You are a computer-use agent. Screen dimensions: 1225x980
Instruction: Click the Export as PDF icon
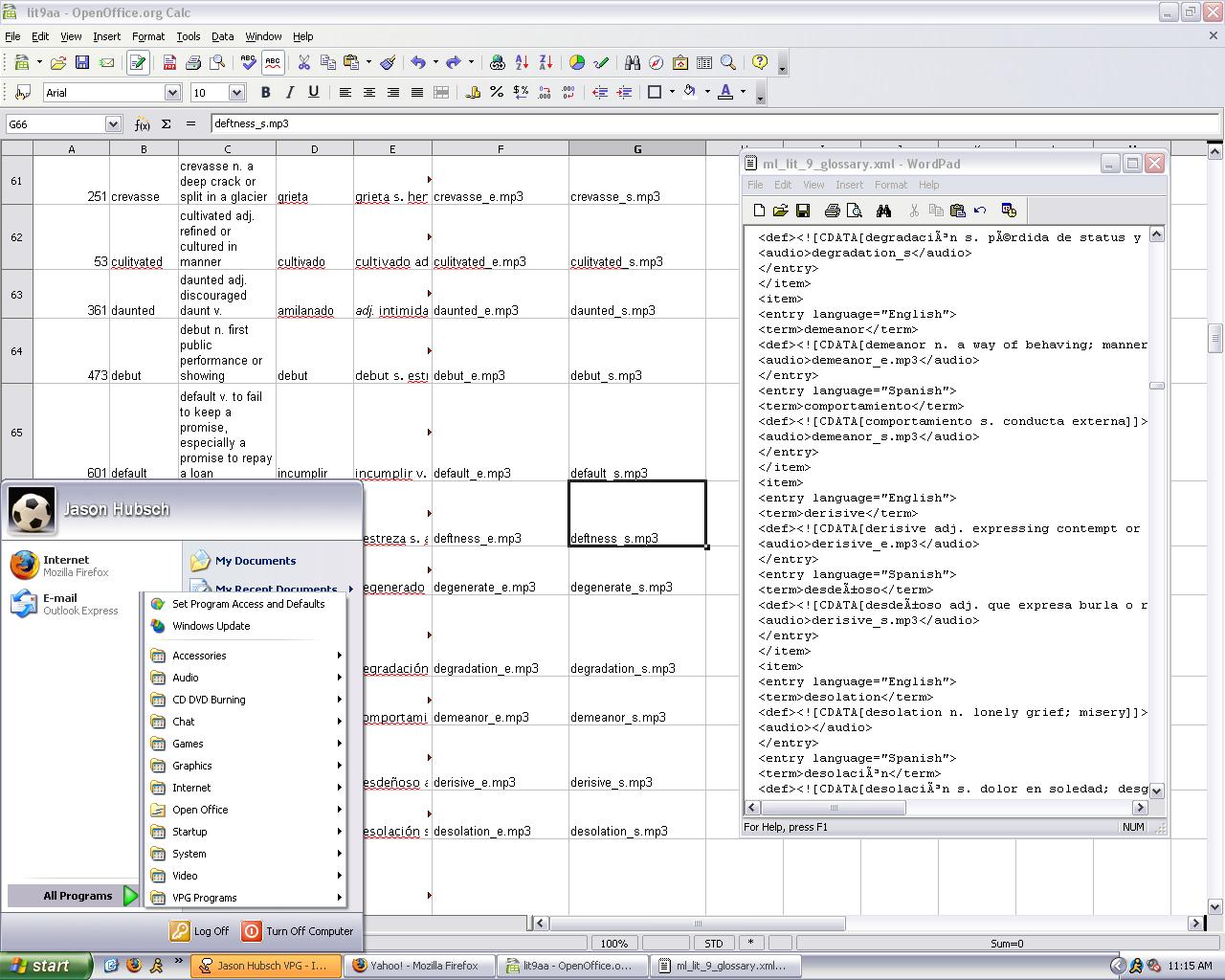[169, 63]
